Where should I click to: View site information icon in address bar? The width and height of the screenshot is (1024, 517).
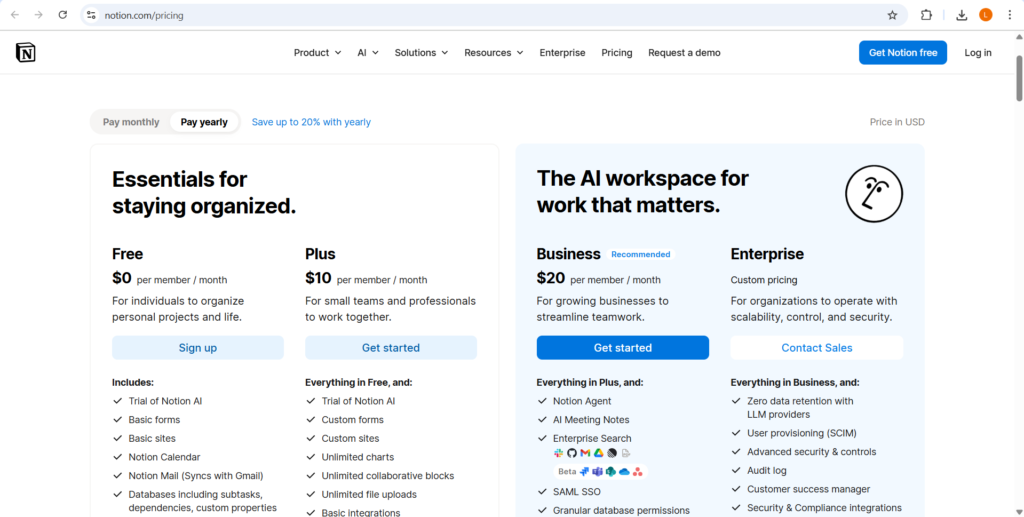click(x=91, y=15)
